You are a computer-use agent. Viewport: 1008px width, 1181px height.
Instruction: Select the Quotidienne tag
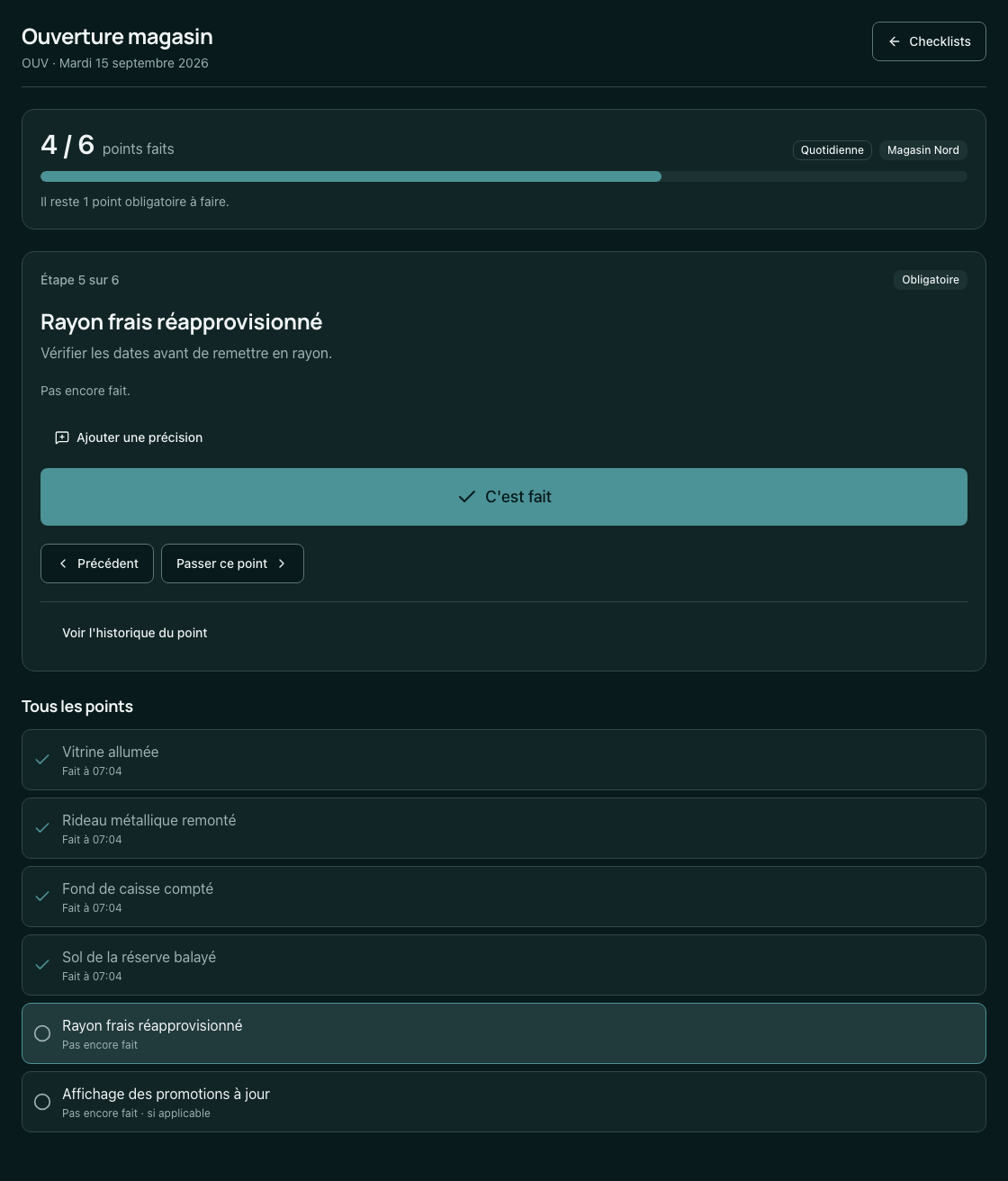pyautogui.click(x=832, y=150)
